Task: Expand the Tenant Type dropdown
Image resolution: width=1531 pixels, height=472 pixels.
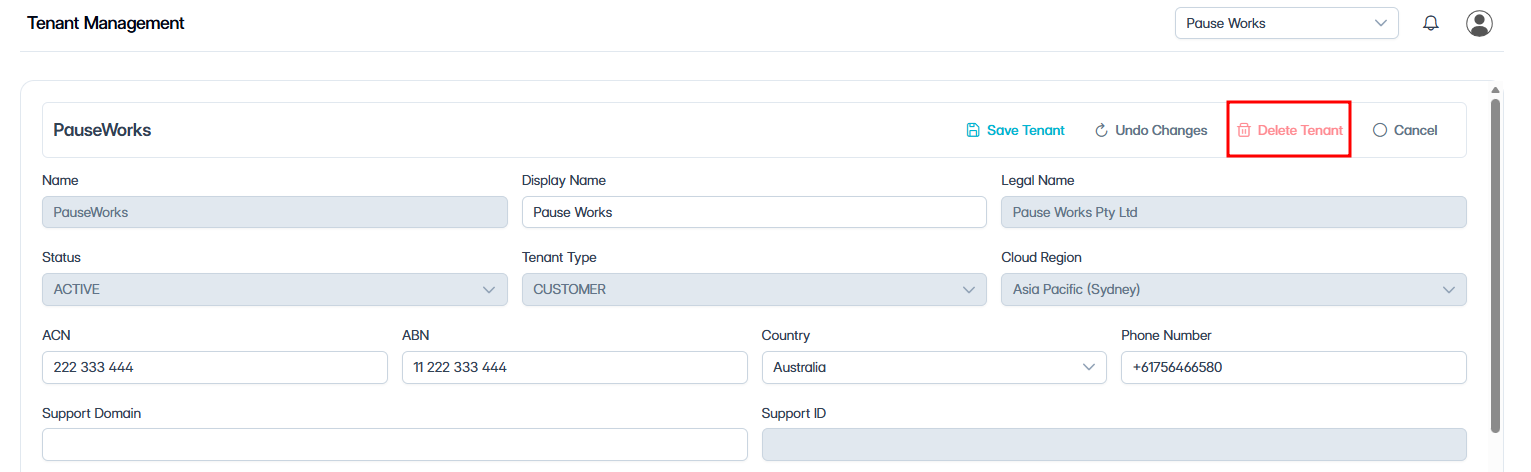Action: 754,290
